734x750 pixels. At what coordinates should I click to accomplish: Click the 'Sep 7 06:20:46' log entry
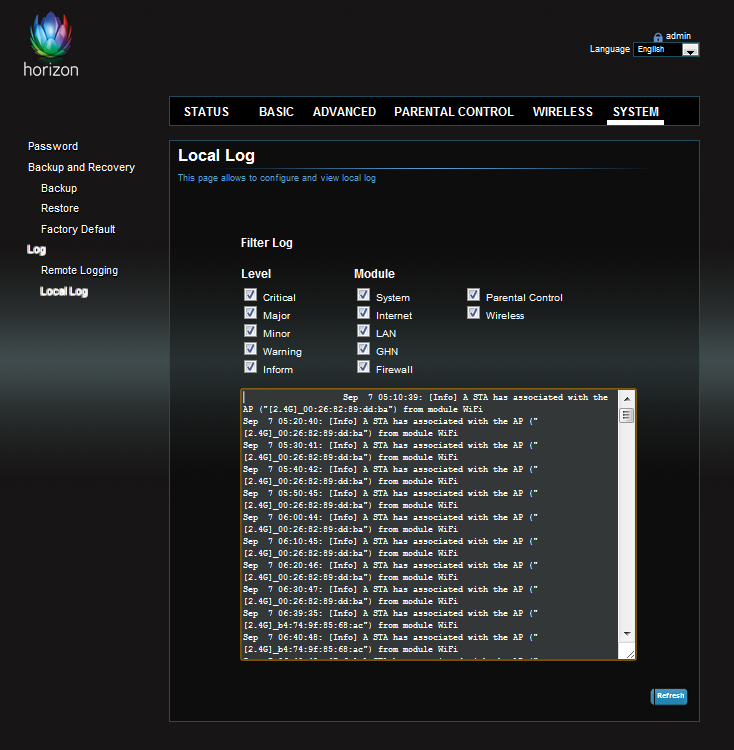[x=390, y=571]
